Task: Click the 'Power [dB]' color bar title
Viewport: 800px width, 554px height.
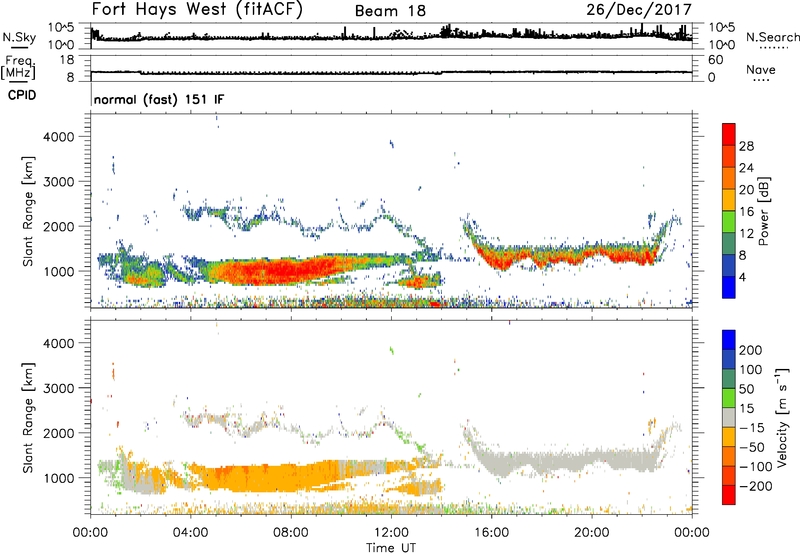Action: point(763,211)
